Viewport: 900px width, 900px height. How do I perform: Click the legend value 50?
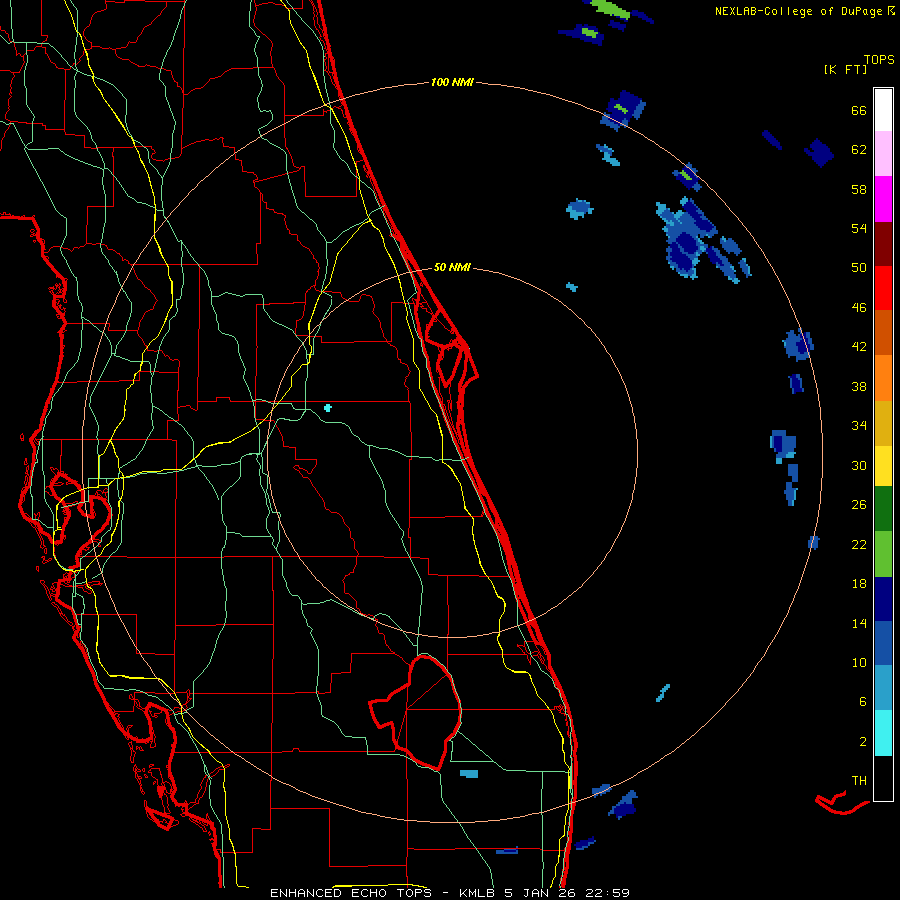[859, 268]
